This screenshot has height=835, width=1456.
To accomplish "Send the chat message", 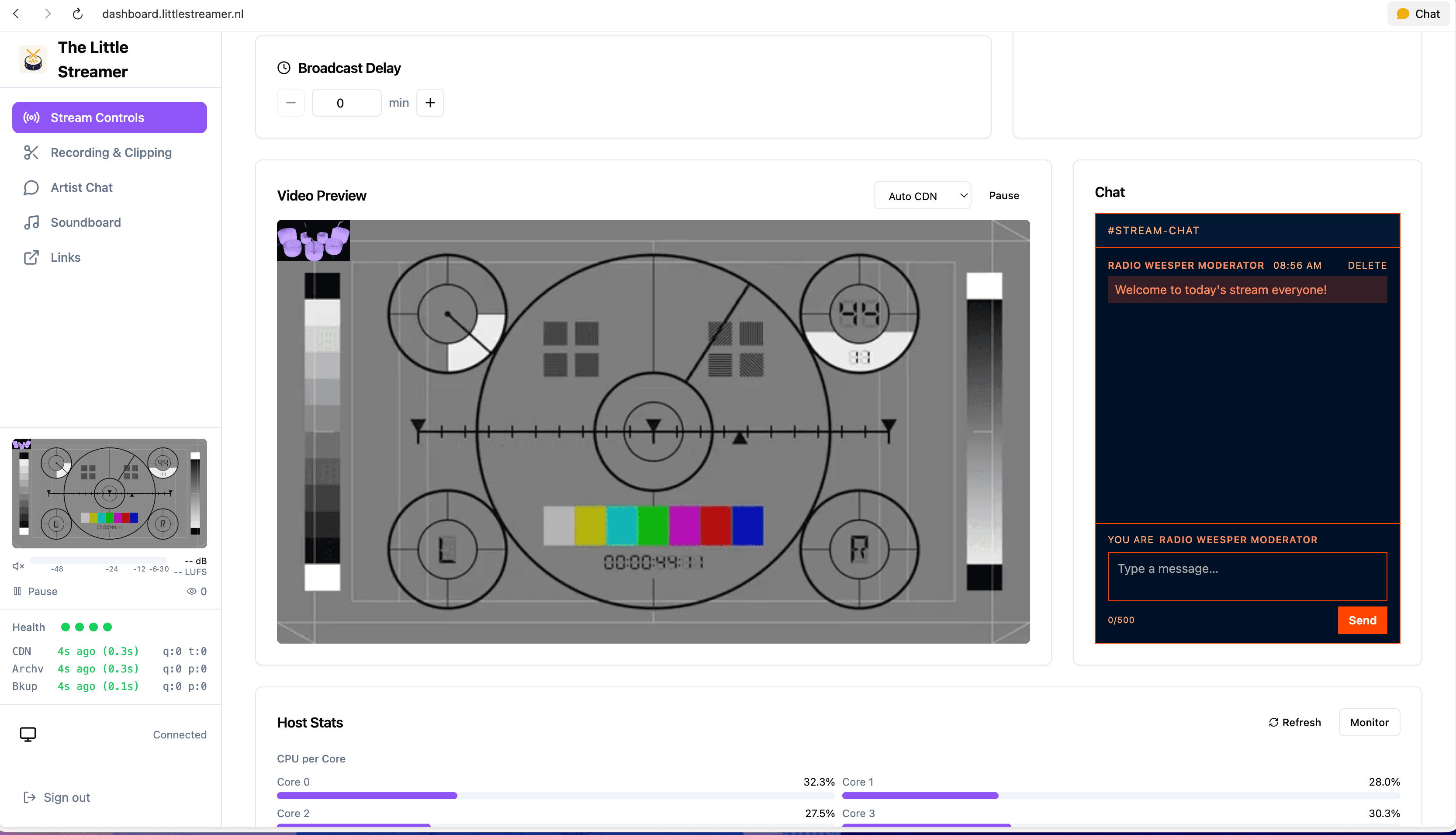I will point(1362,620).
